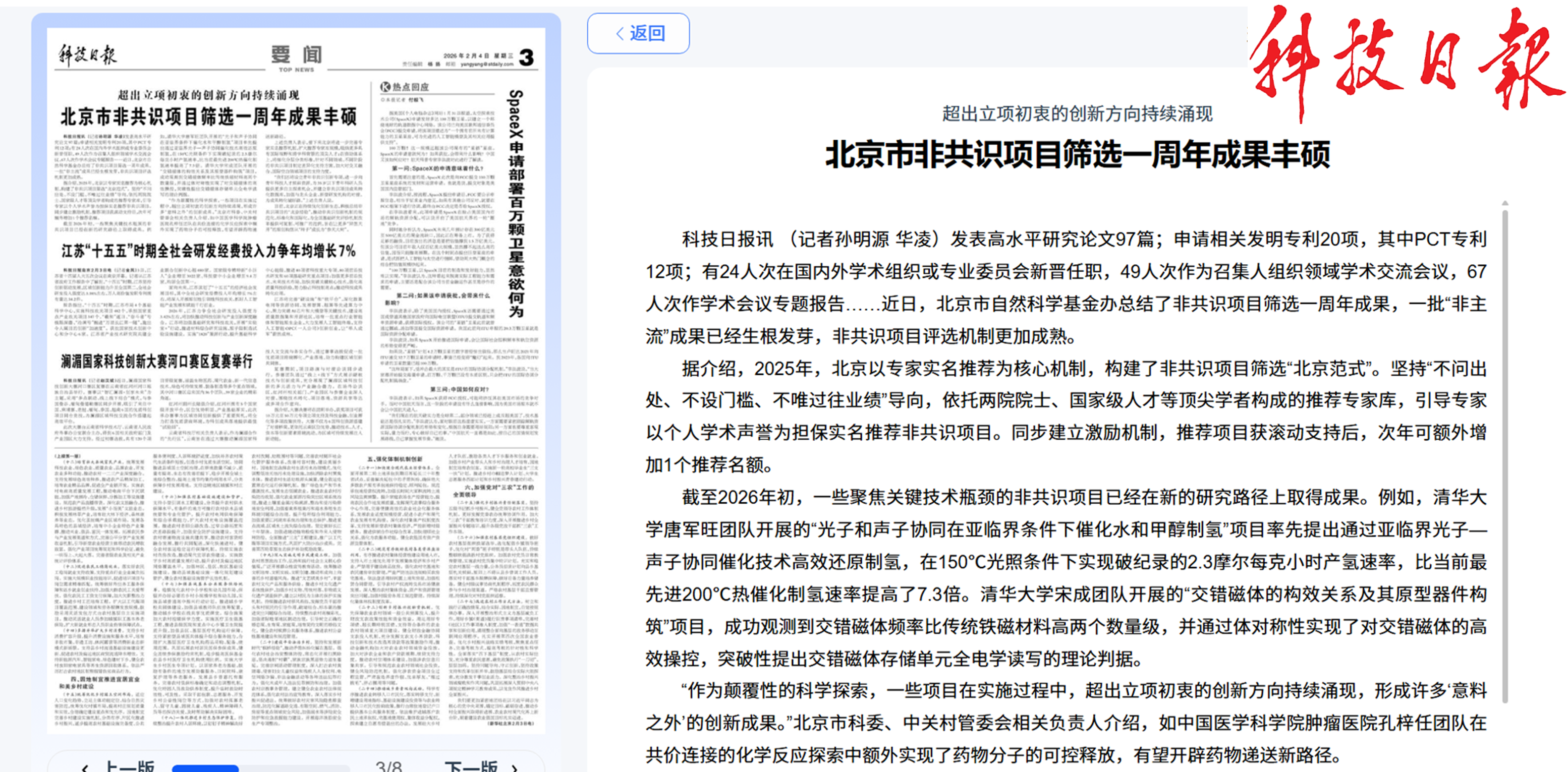Click 要闻 TOP NEWS section header
This screenshot has height=772, width=1568.
coord(297,57)
